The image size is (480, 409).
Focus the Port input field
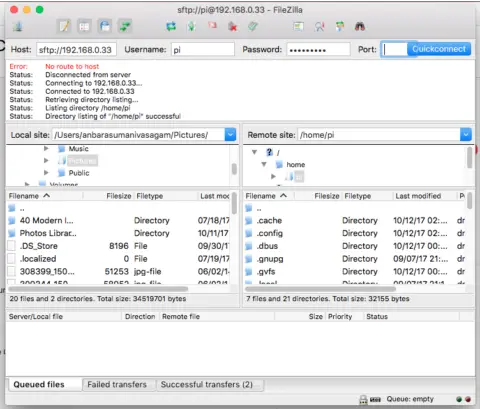click(394, 49)
